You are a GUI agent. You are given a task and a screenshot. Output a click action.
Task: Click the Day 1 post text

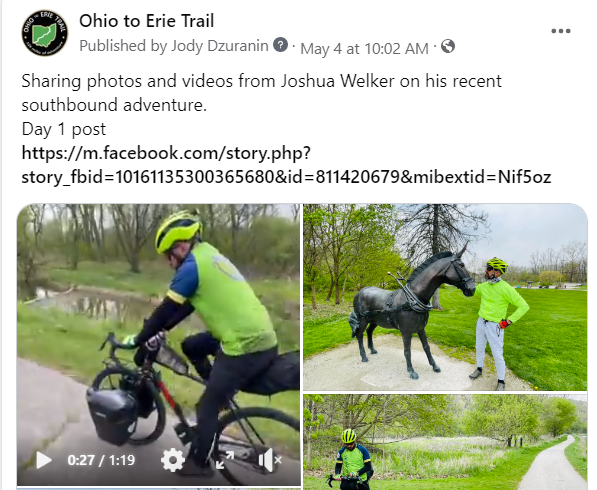(64, 129)
